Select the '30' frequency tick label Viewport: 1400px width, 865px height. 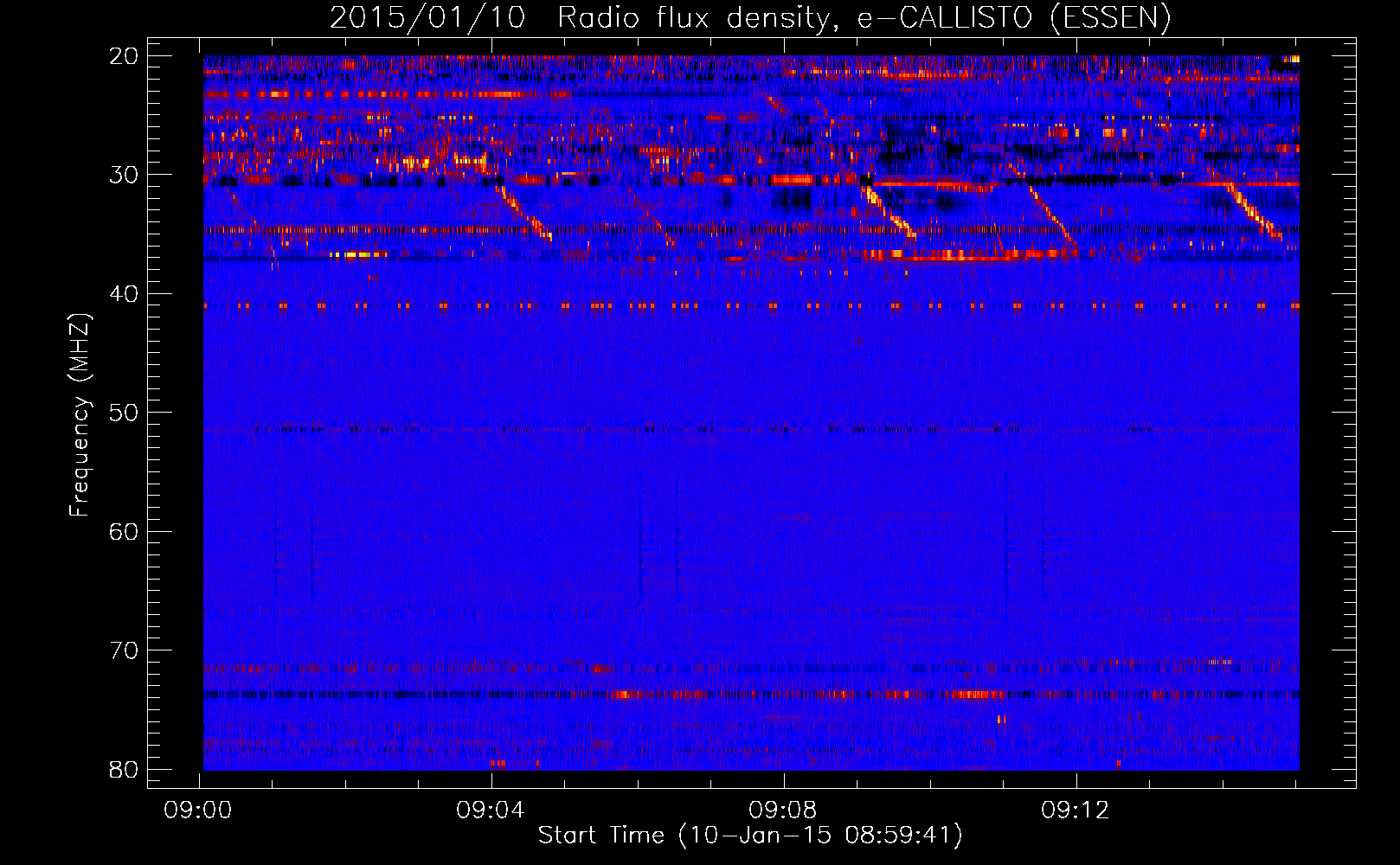[x=124, y=175]
